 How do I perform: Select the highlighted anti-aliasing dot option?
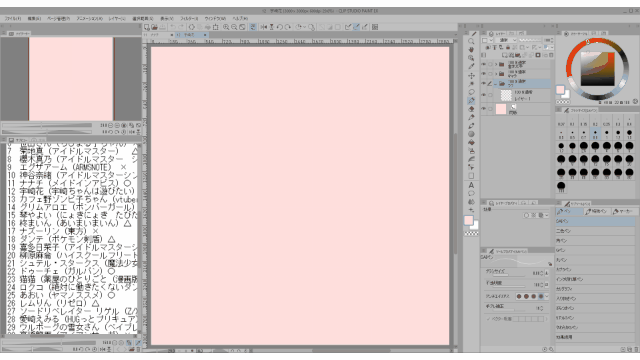541,296
